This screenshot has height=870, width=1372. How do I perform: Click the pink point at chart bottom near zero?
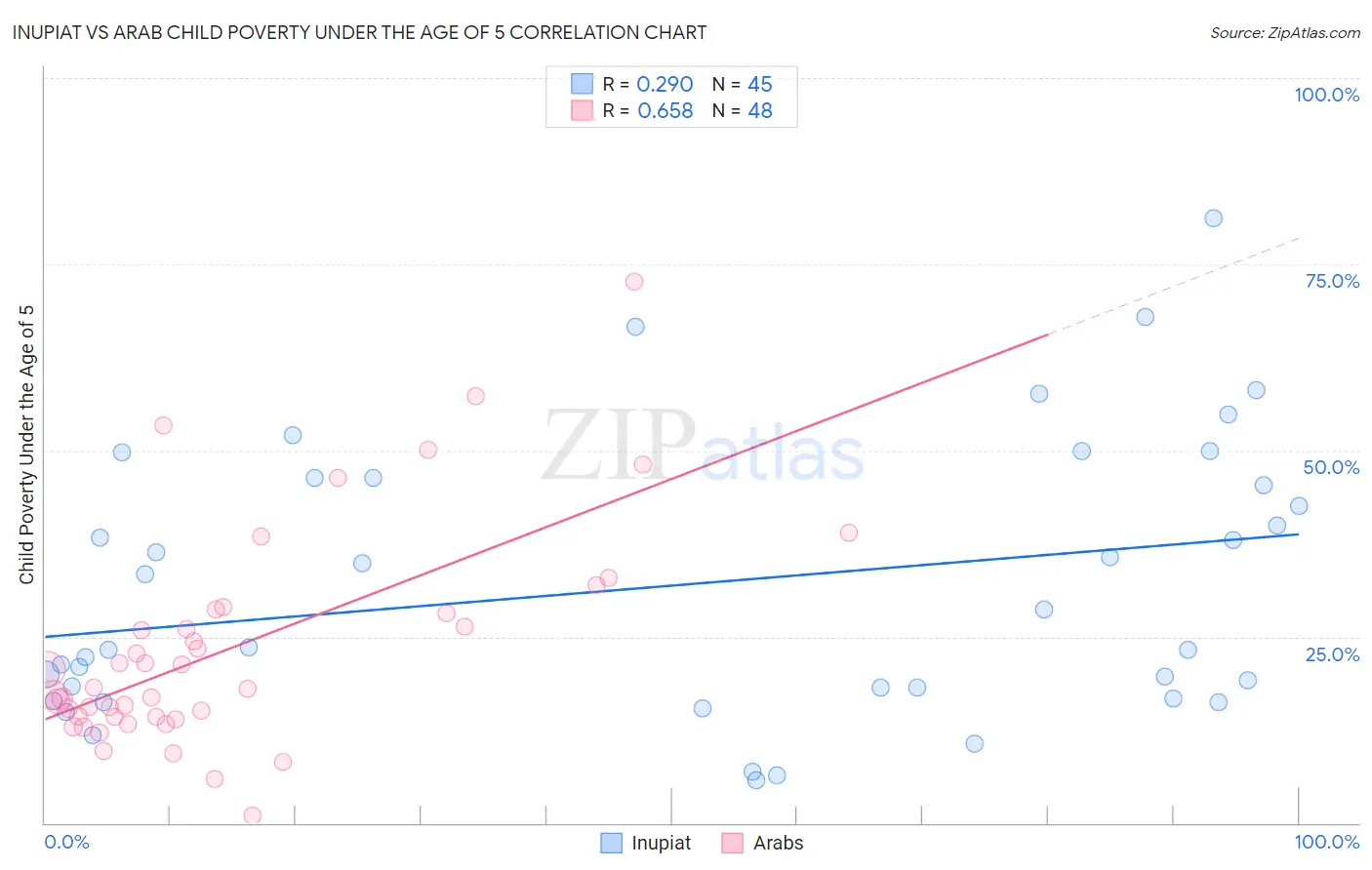pos(252,815)
